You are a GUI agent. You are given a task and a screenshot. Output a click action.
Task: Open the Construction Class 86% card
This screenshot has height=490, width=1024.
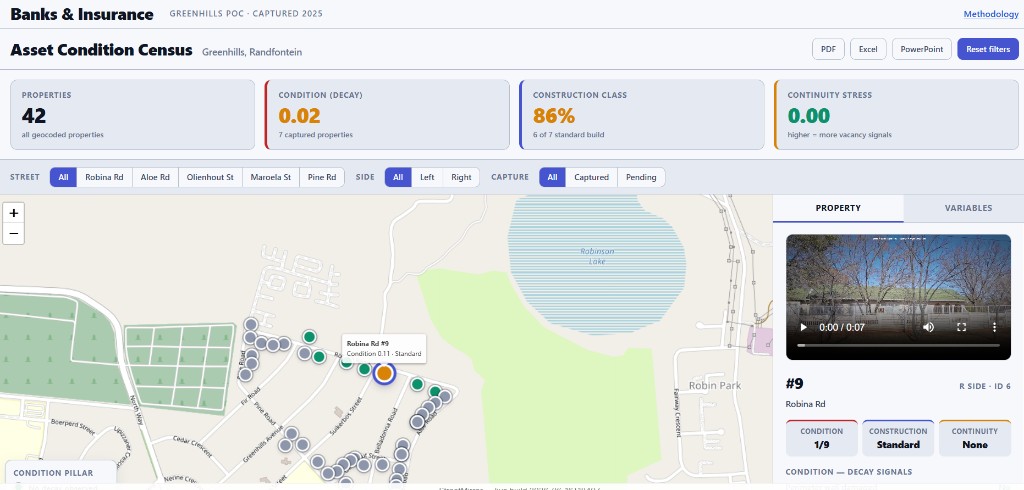point(642,115)
